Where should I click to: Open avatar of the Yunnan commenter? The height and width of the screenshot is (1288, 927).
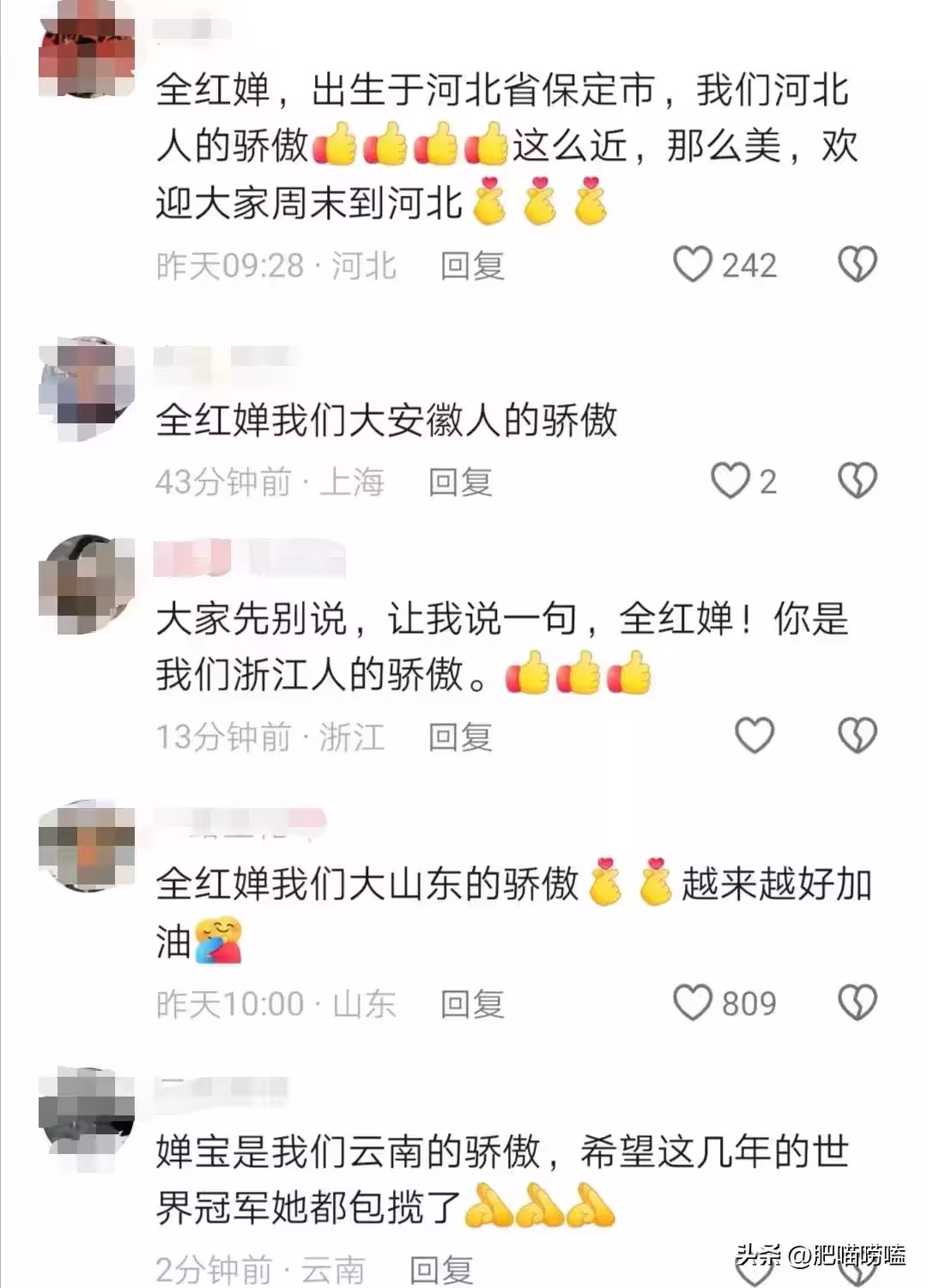(x=87, y=1119)
